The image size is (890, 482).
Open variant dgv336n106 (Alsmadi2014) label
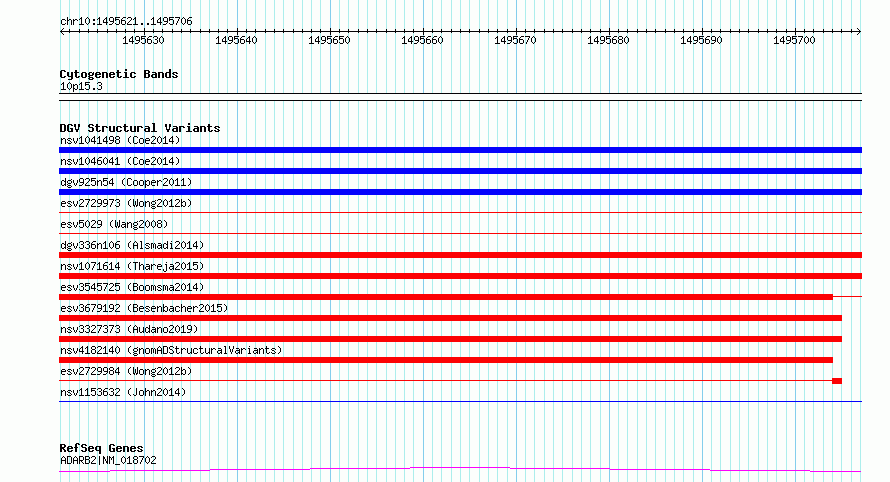click(132, 245)
